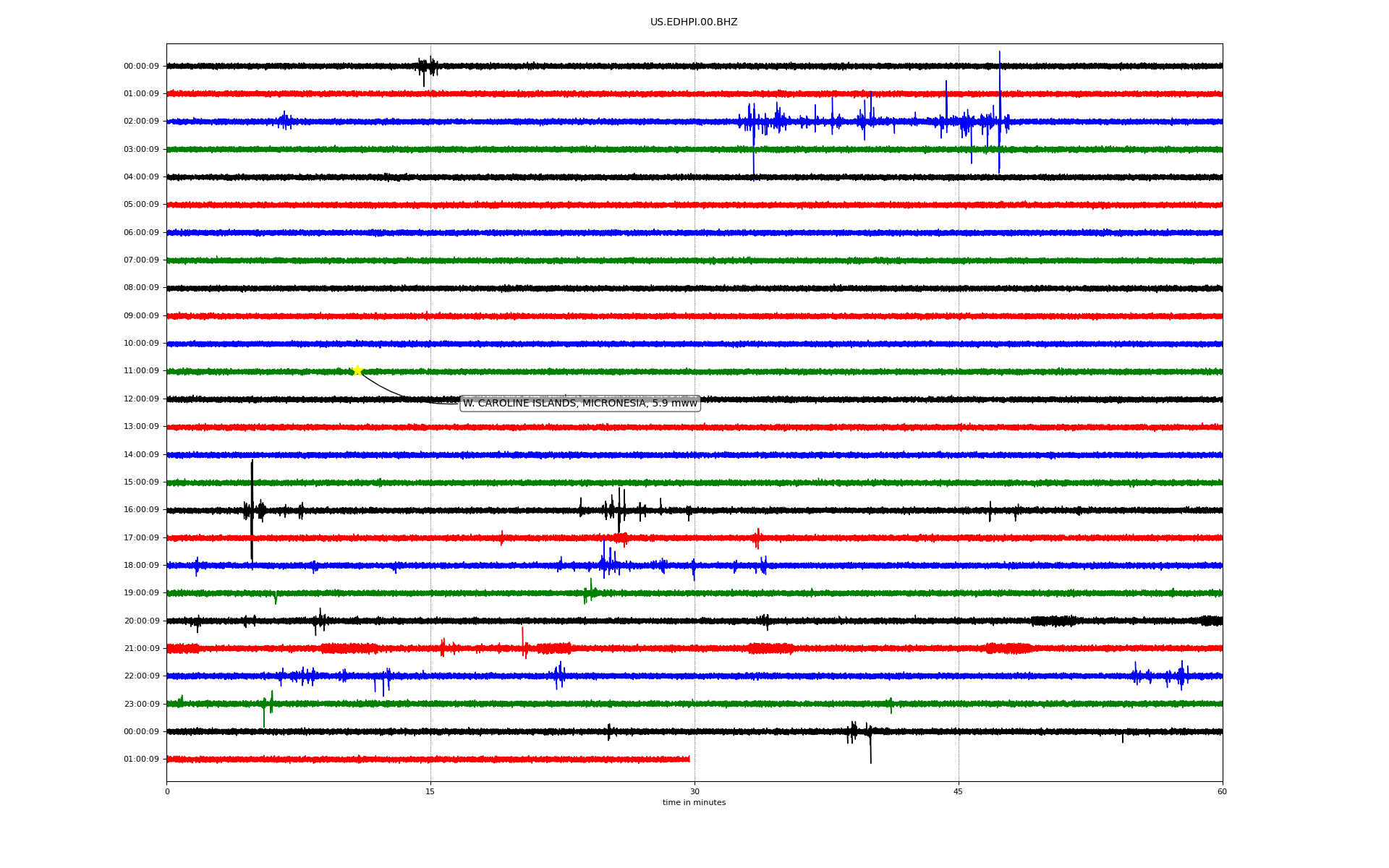Viewport: 1389px width, 868px height.
Task: Click the W. Caroline Islands annotation label
Action: coord(579,404)
